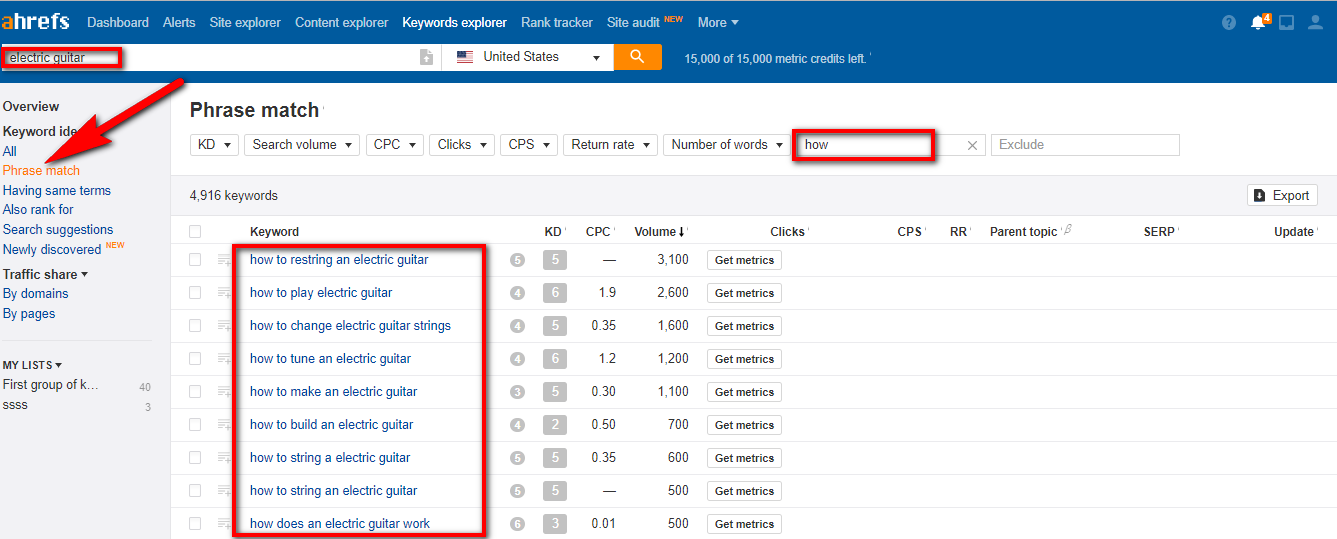Click add-to-list icon for 'how to string a electric guitar'
Screen dimensions: 1337x539
pos(225,458)
